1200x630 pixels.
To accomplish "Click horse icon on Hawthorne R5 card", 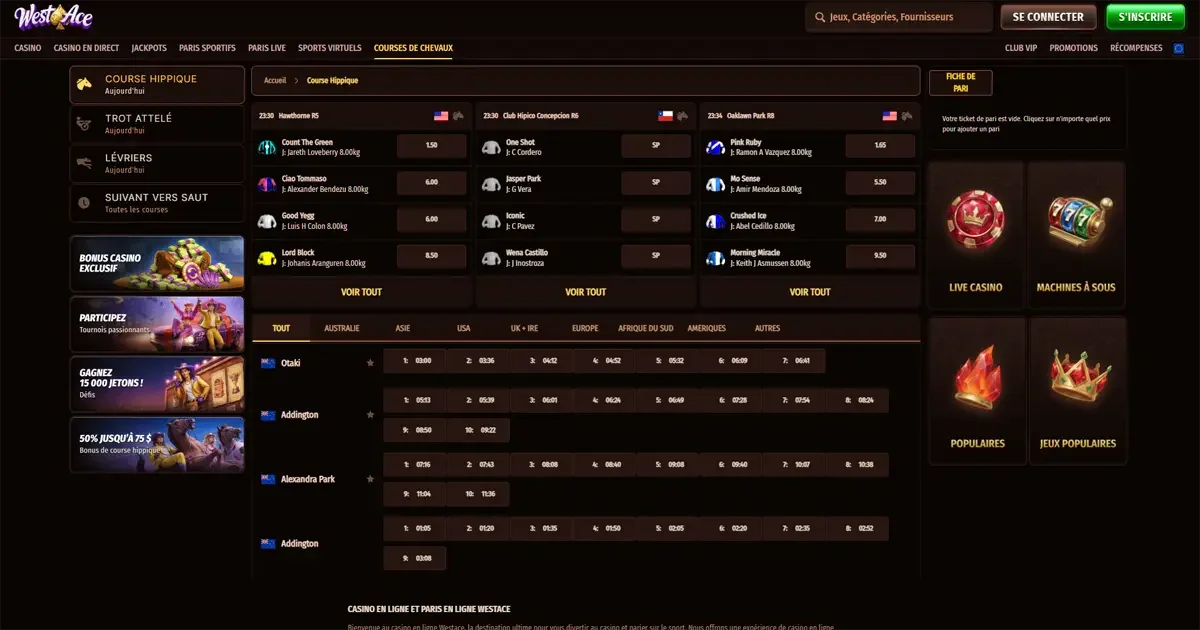I will click(x=459, y=116).
